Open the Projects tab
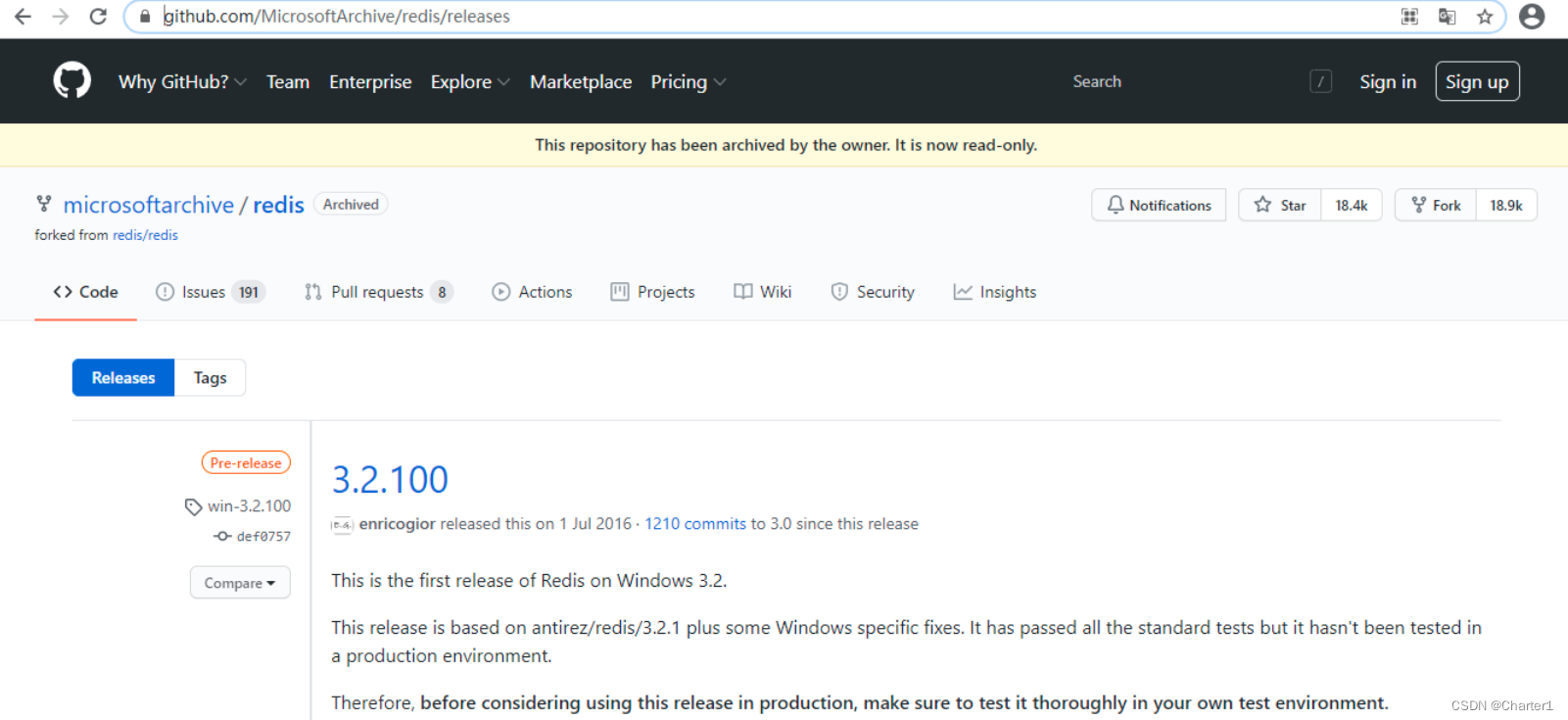 pos(652,292)
